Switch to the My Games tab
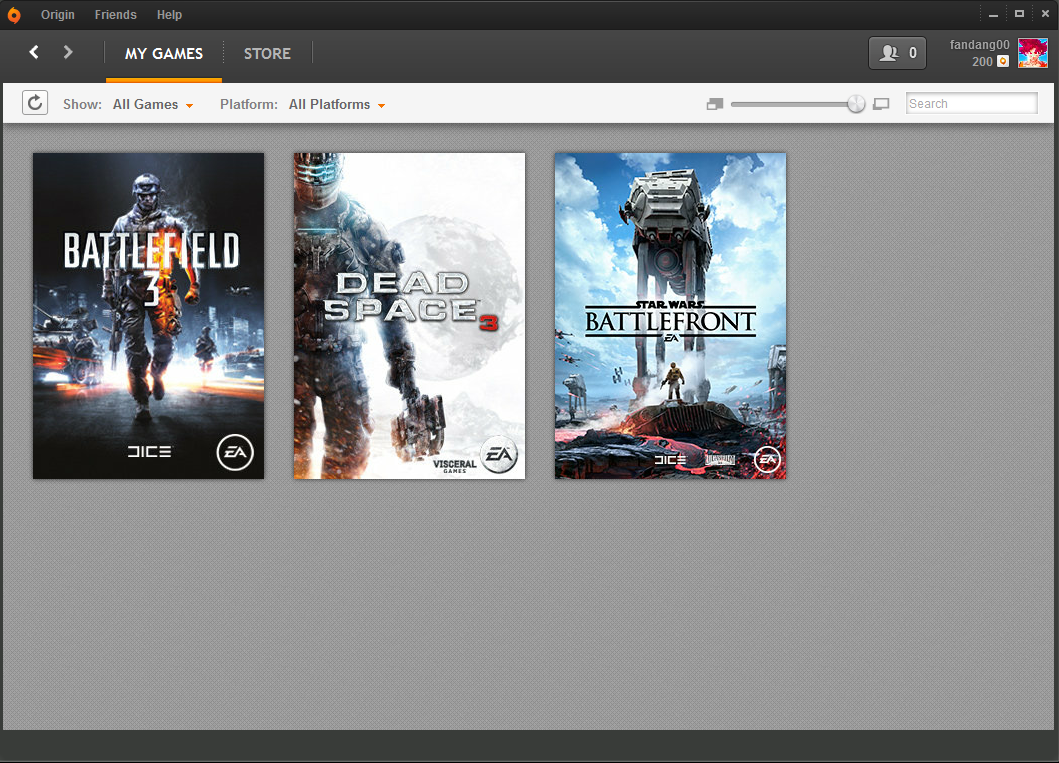The height and width of the screenshot is (763, 1059). click(x=163, y=54)
